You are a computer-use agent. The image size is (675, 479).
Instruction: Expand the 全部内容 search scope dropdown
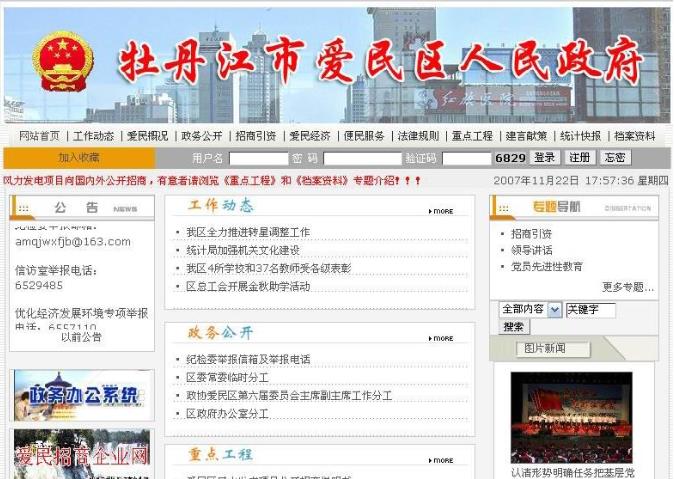coord(555,310)
